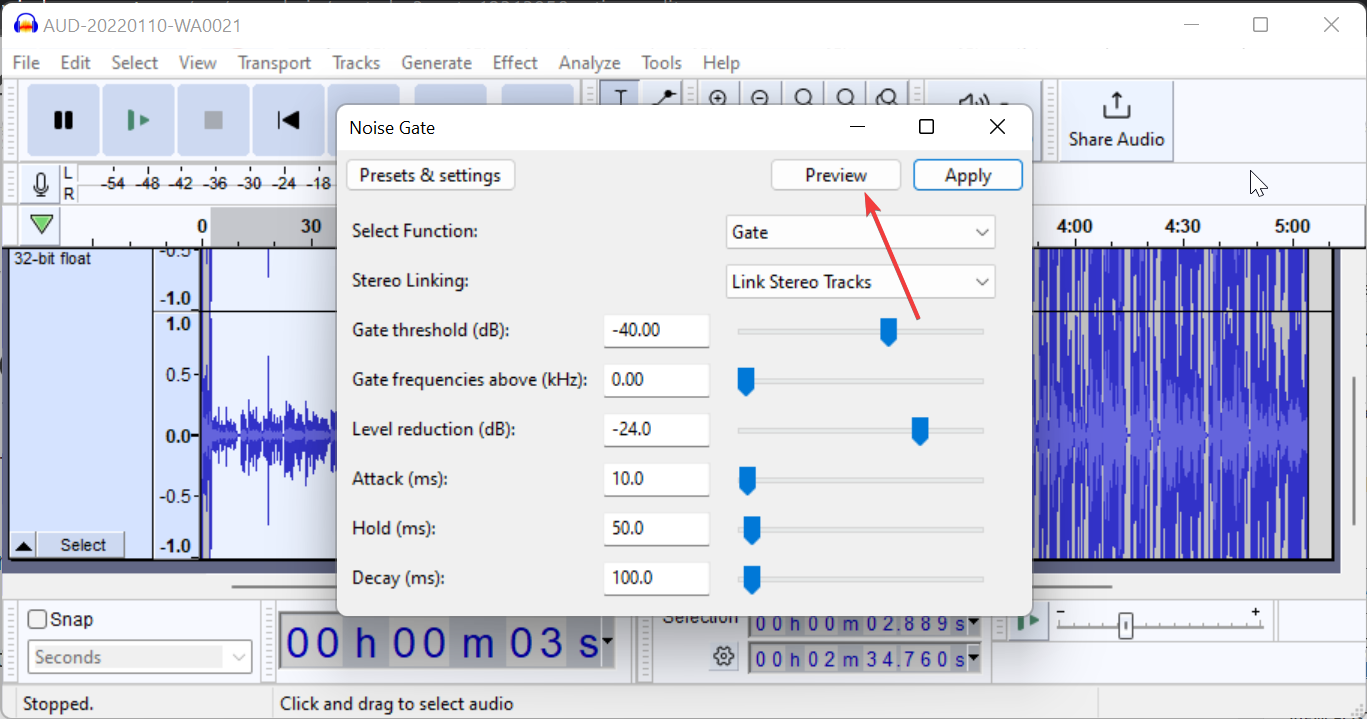The image size is (1367, 719).
Task: Click the Zoom Out magnifier icon
Action: [760, 97]
